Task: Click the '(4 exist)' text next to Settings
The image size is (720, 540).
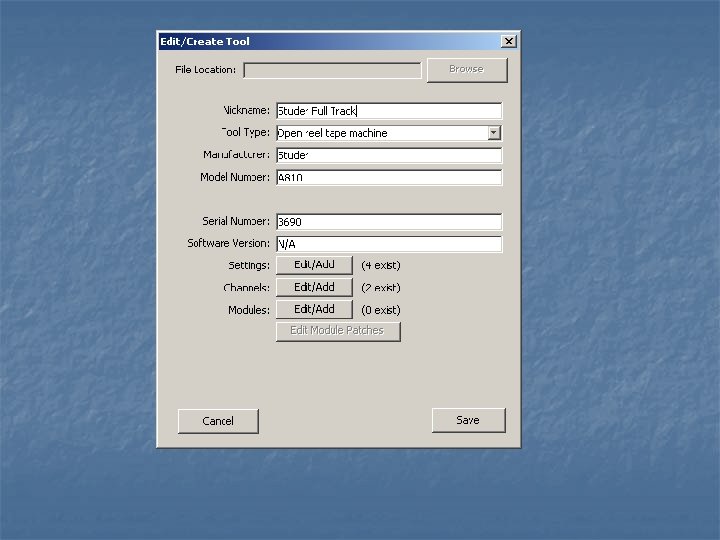Action: click(381, 265)
